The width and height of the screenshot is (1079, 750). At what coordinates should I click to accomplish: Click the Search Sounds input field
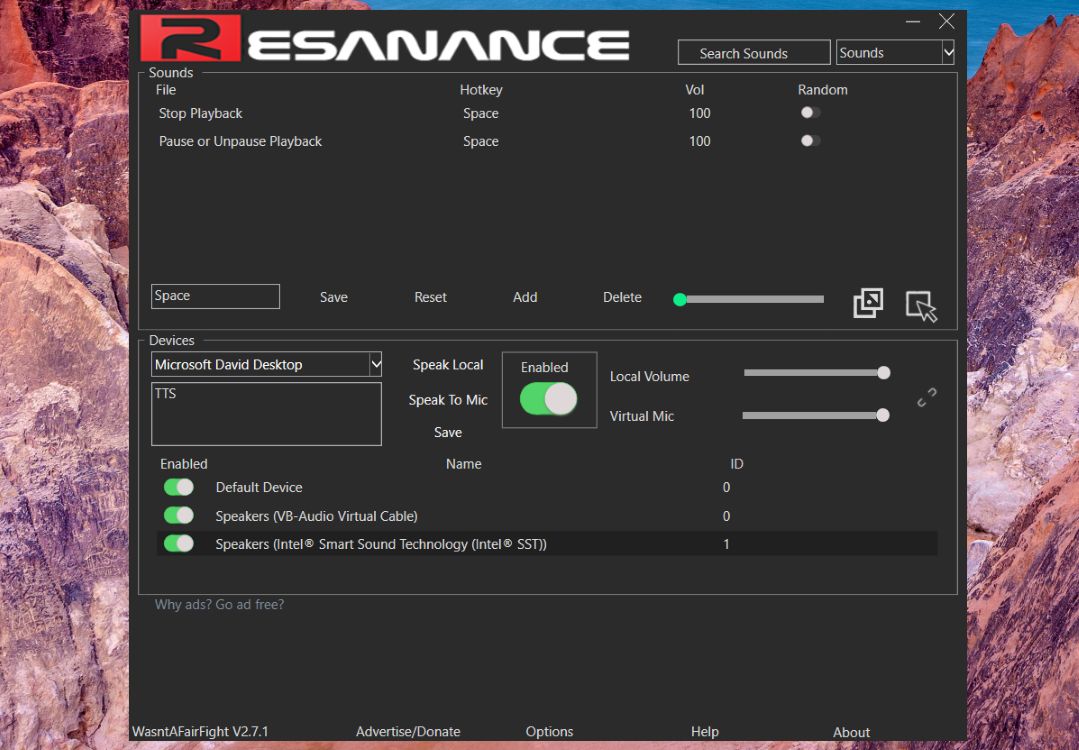753,53
